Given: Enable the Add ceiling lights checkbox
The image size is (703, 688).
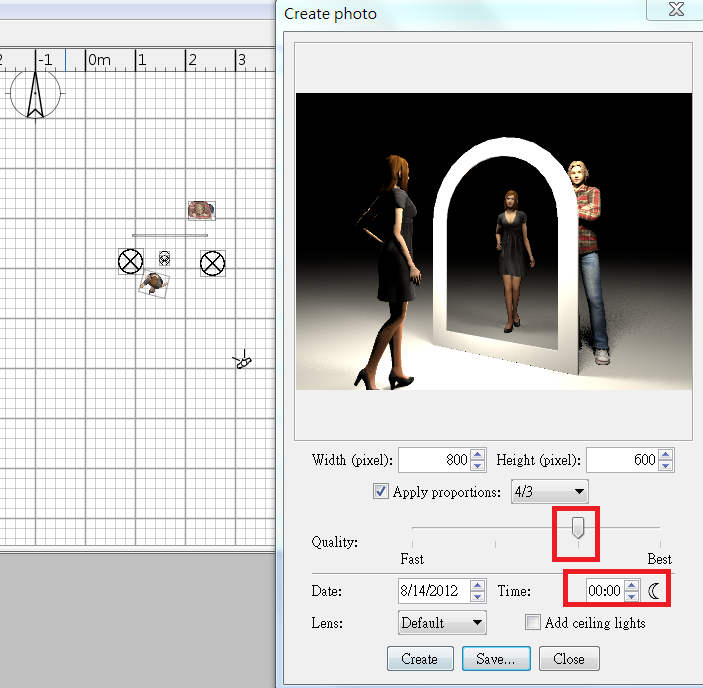Looking at the screenshot, I should point(534,622).
